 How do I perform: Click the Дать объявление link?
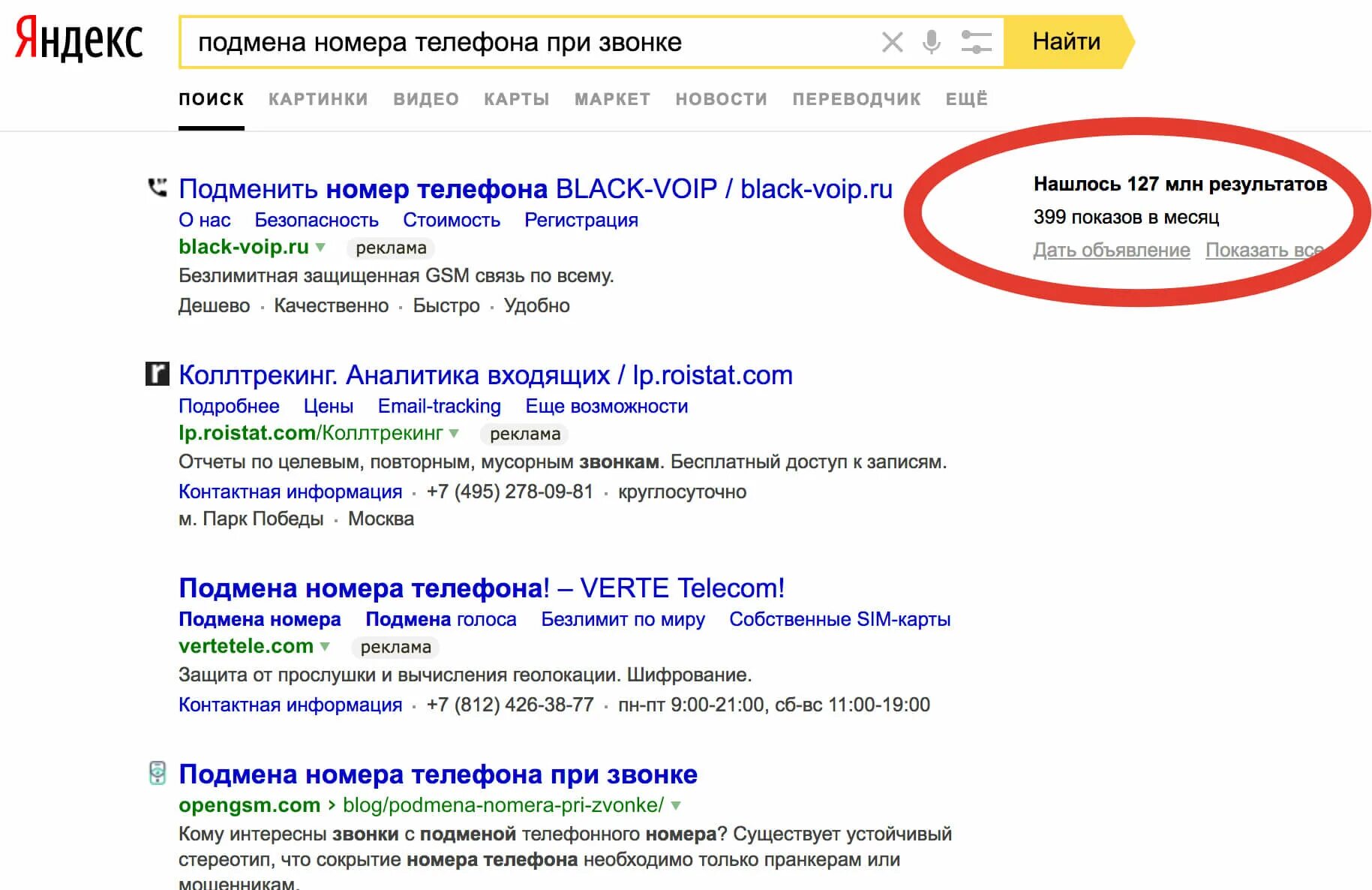1112,250
